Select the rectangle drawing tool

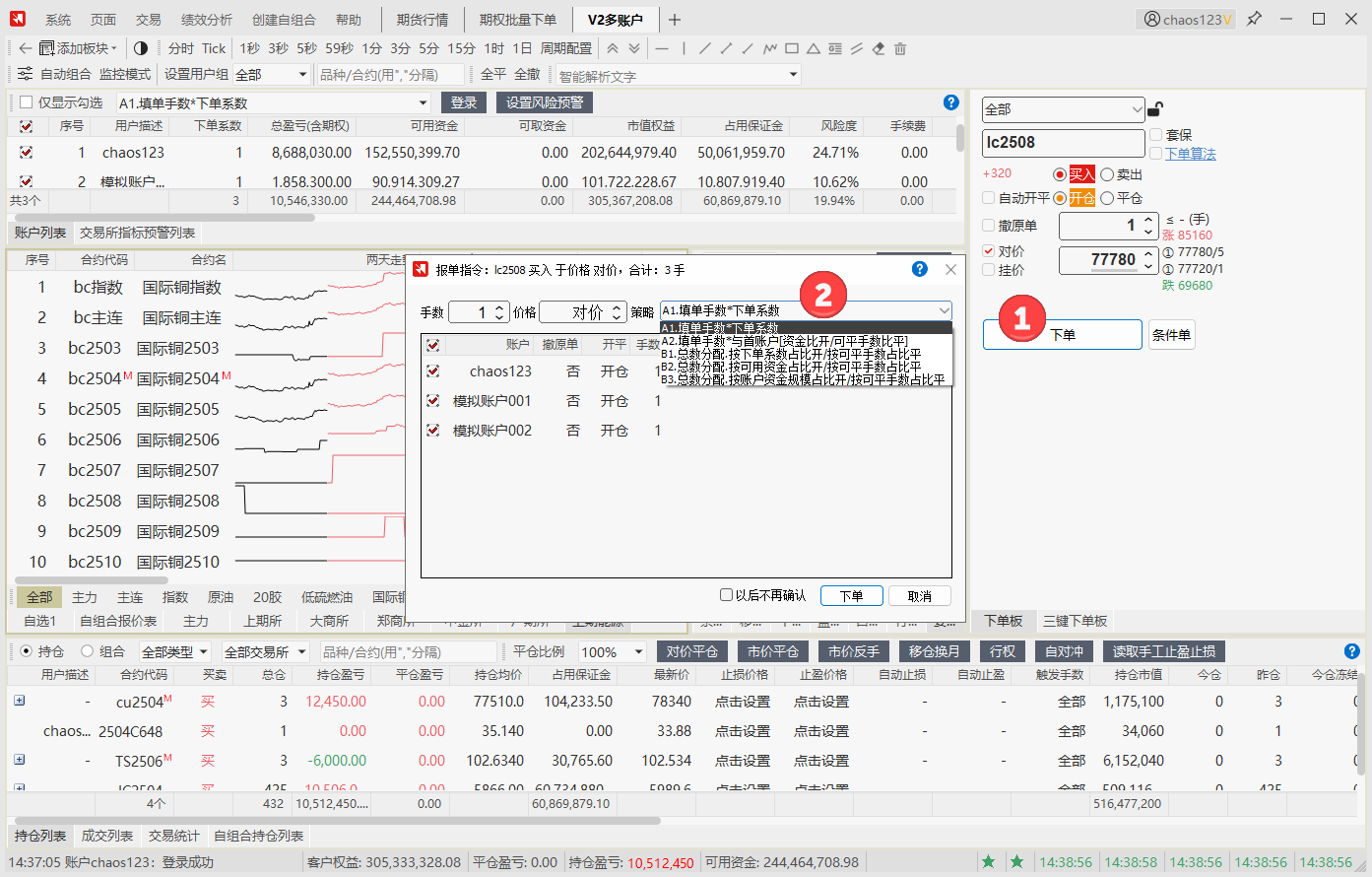[792, 48]
